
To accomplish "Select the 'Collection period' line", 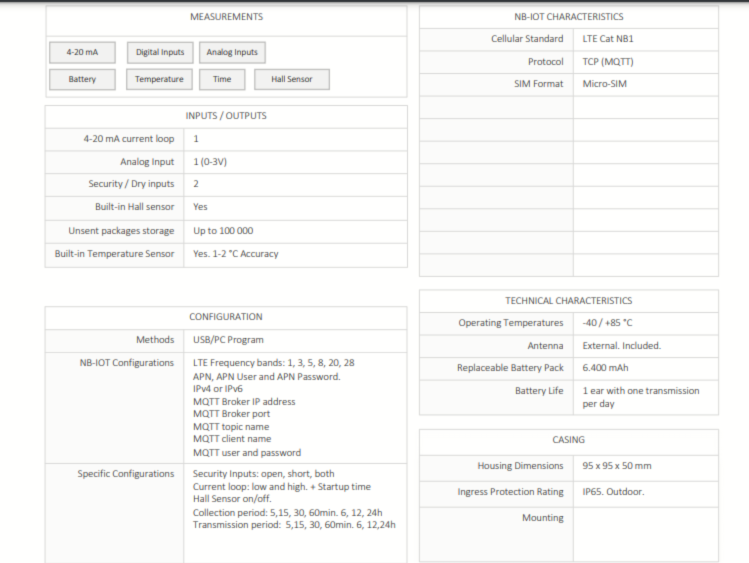I will coord(288,512).
